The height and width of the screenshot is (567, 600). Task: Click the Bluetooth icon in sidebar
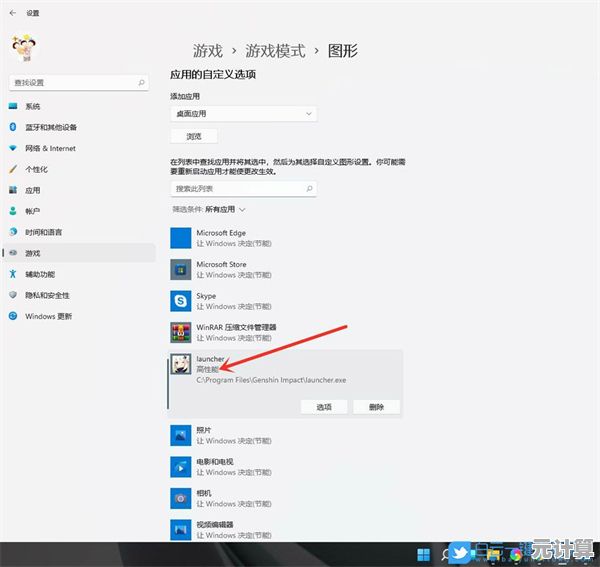pos(13,127)
